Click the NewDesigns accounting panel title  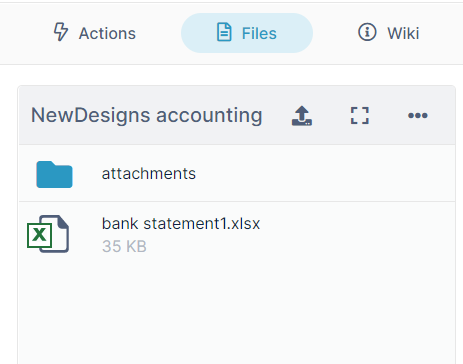click(147, 116)
